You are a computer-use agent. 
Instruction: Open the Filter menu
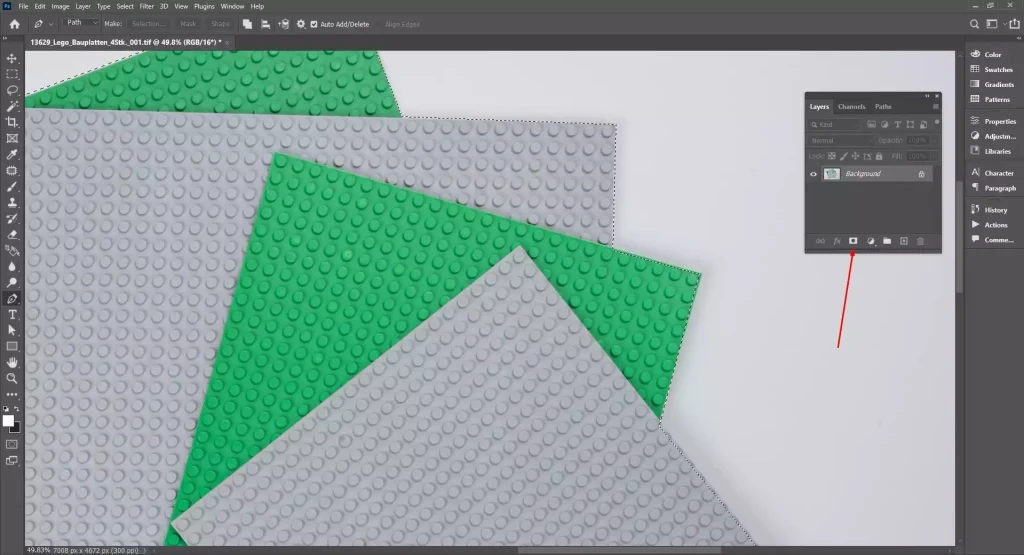(x=146, y=7)
